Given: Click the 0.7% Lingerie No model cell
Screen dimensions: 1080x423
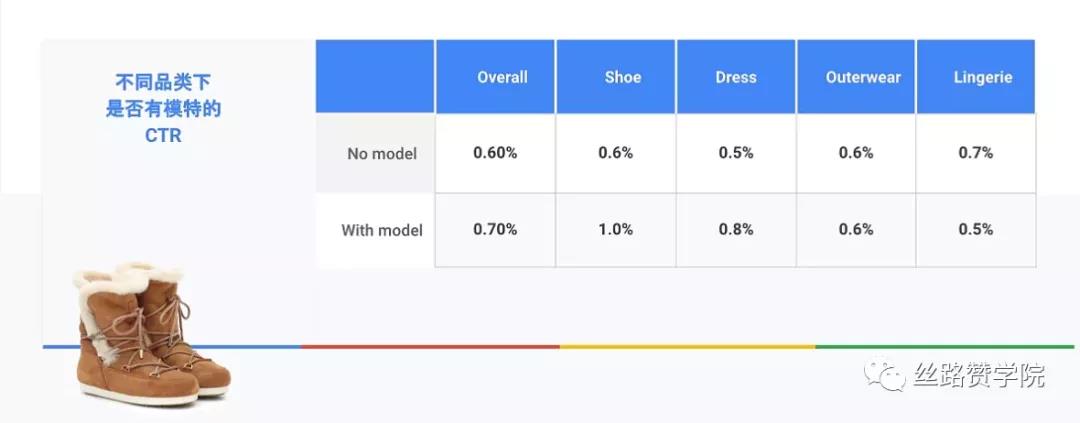Looking at the screenshot, I should (975, 153).
